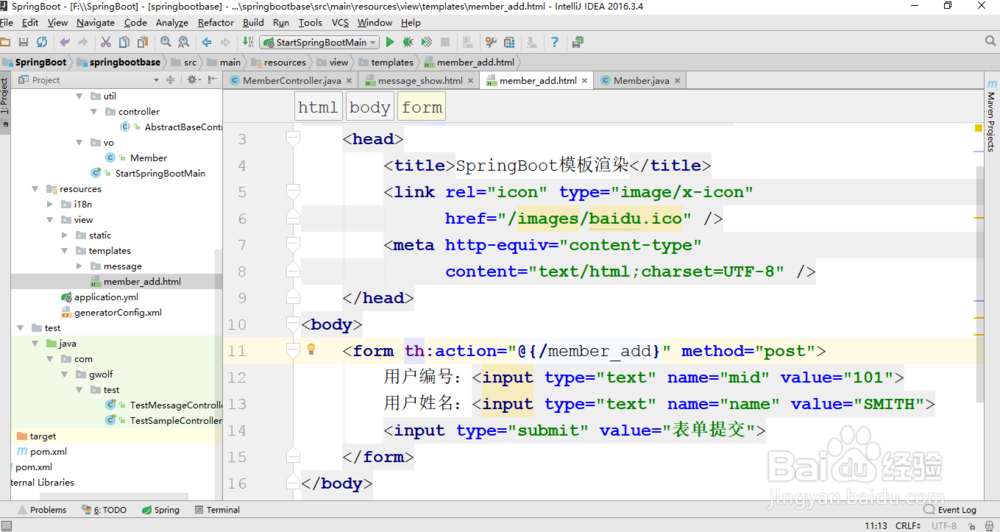Select application.yml in the project tree

point(99,297)
